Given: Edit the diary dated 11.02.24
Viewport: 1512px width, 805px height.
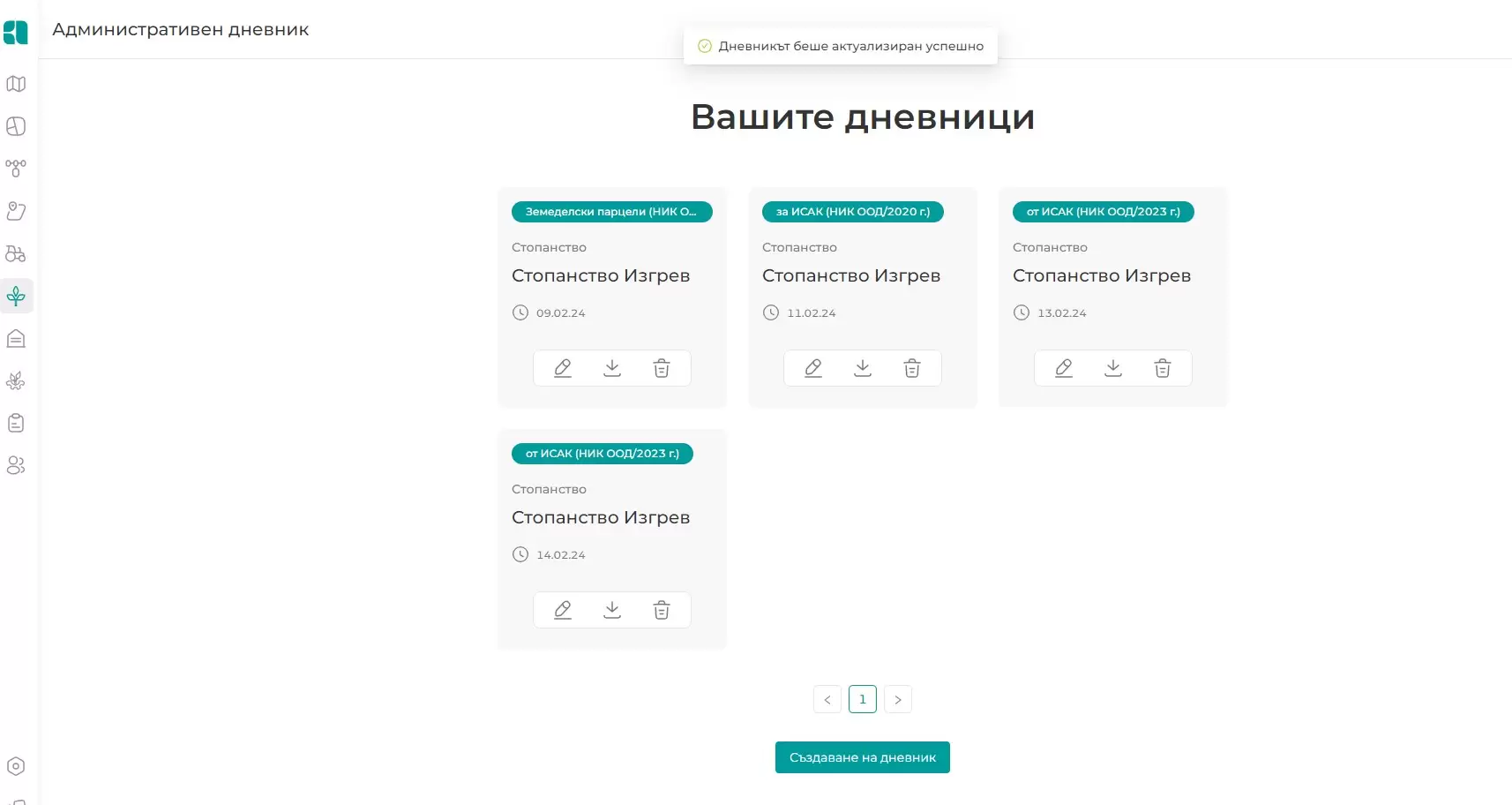Looking at the screenshot, I should tap(813, 368).
